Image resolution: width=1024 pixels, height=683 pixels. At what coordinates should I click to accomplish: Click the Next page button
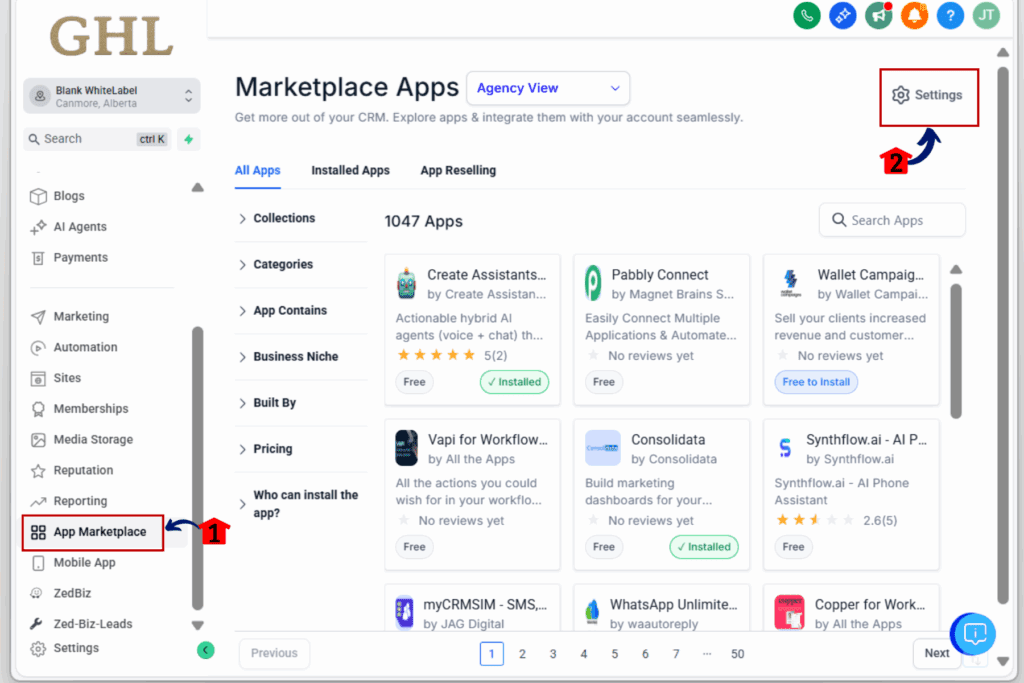(x=936, y=653)
